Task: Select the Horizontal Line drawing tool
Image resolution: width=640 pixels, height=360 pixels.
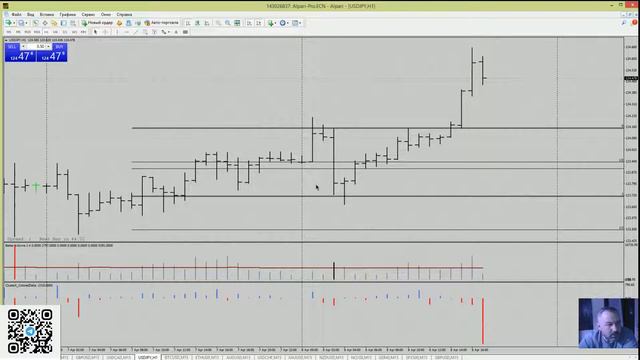Action: (127, 32)
